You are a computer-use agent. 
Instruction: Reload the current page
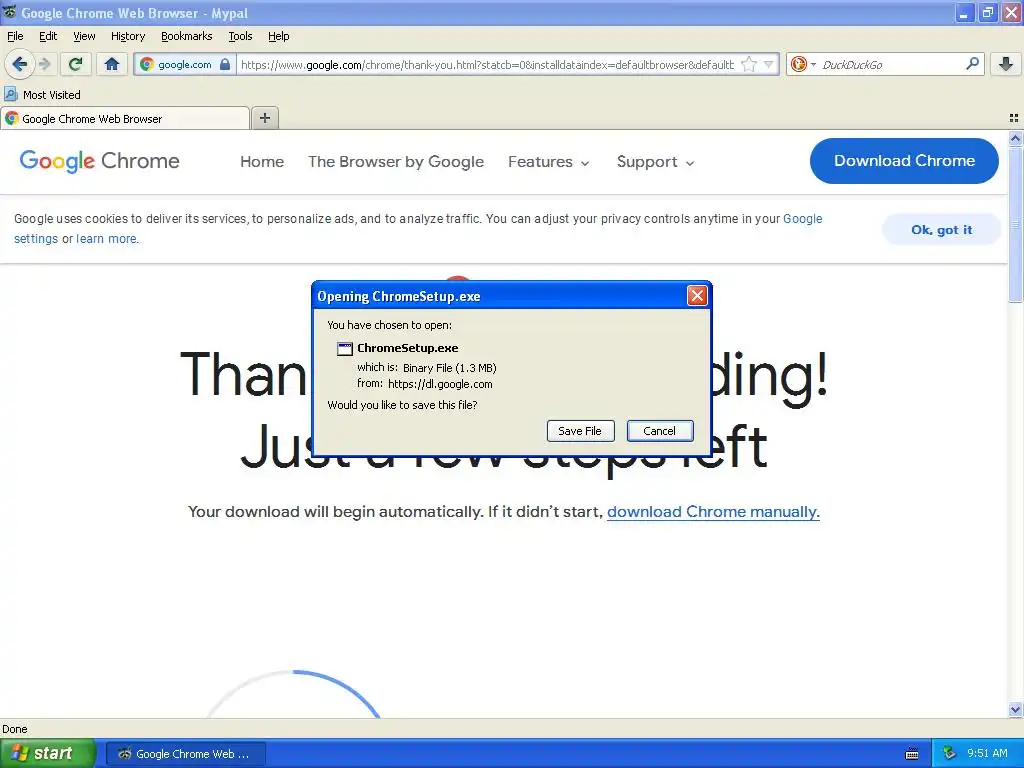click(x=75, y=64)
